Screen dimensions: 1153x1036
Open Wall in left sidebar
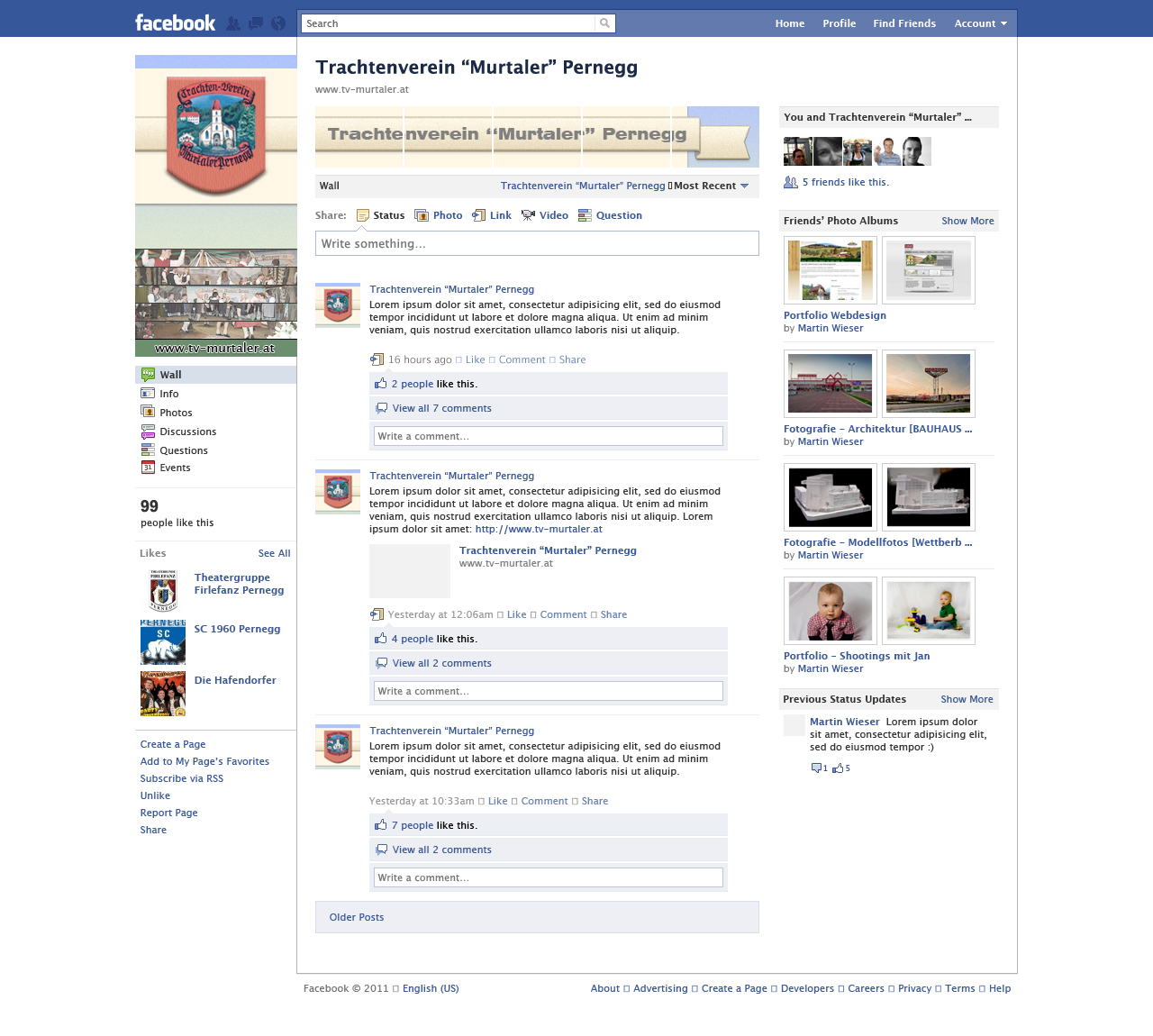point(216,375)
